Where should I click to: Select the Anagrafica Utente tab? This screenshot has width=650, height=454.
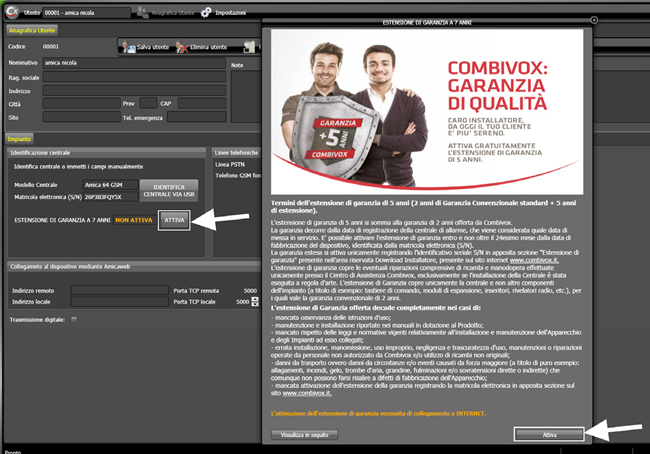32,30
